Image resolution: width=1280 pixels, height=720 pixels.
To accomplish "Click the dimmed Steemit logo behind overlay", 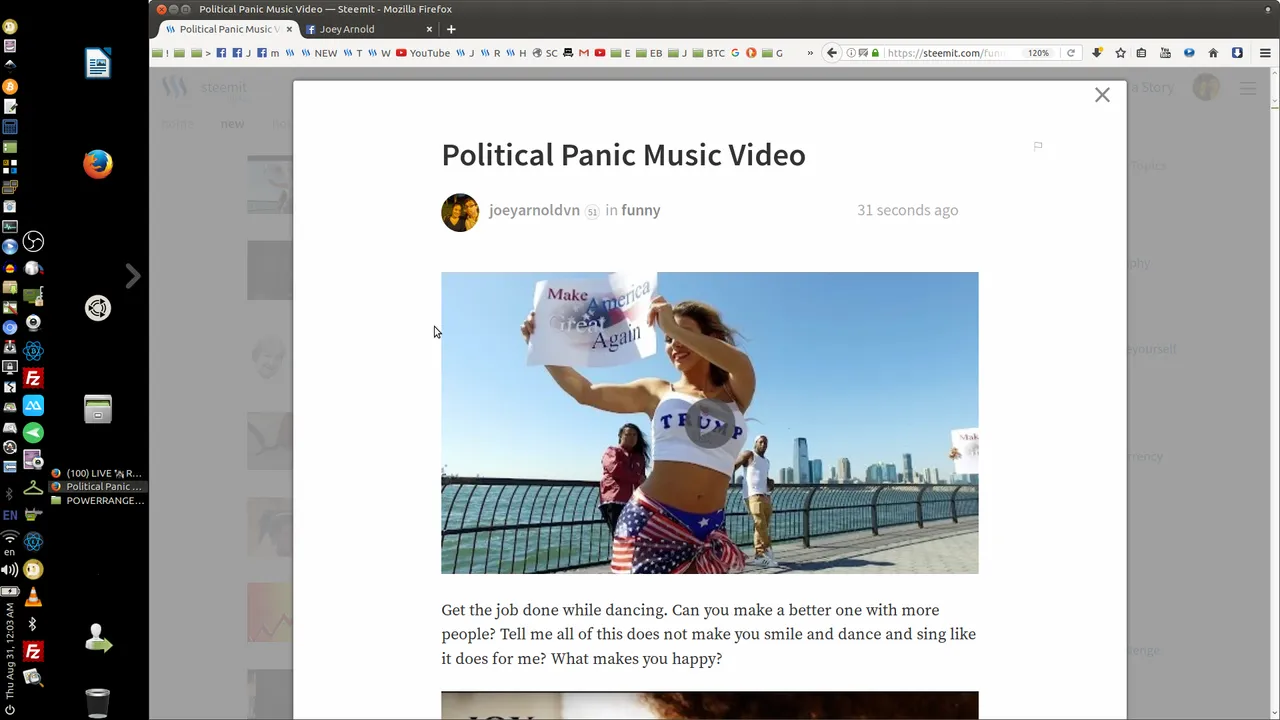I will point(175,88).
